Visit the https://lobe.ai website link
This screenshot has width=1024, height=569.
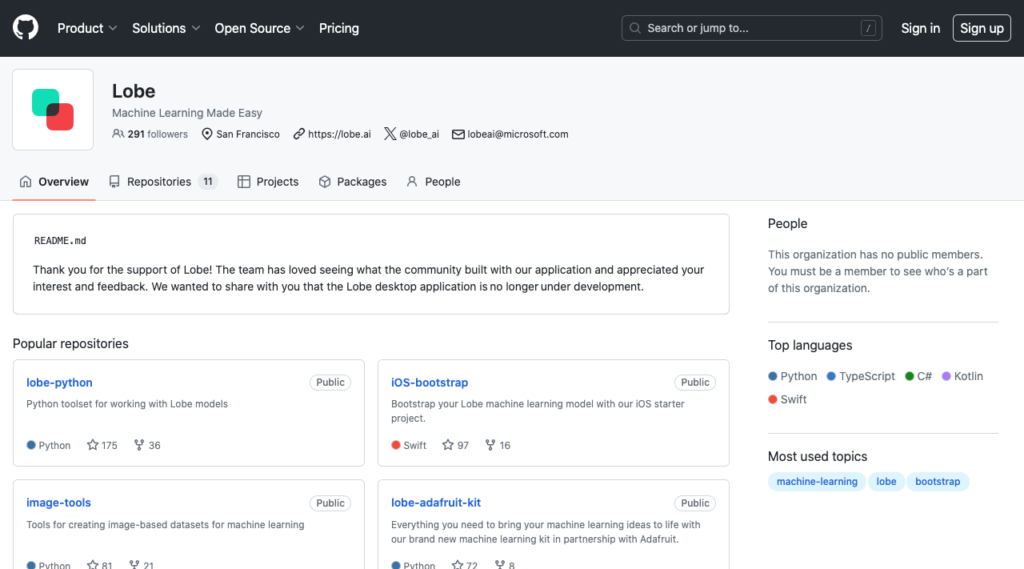(339, 134)
